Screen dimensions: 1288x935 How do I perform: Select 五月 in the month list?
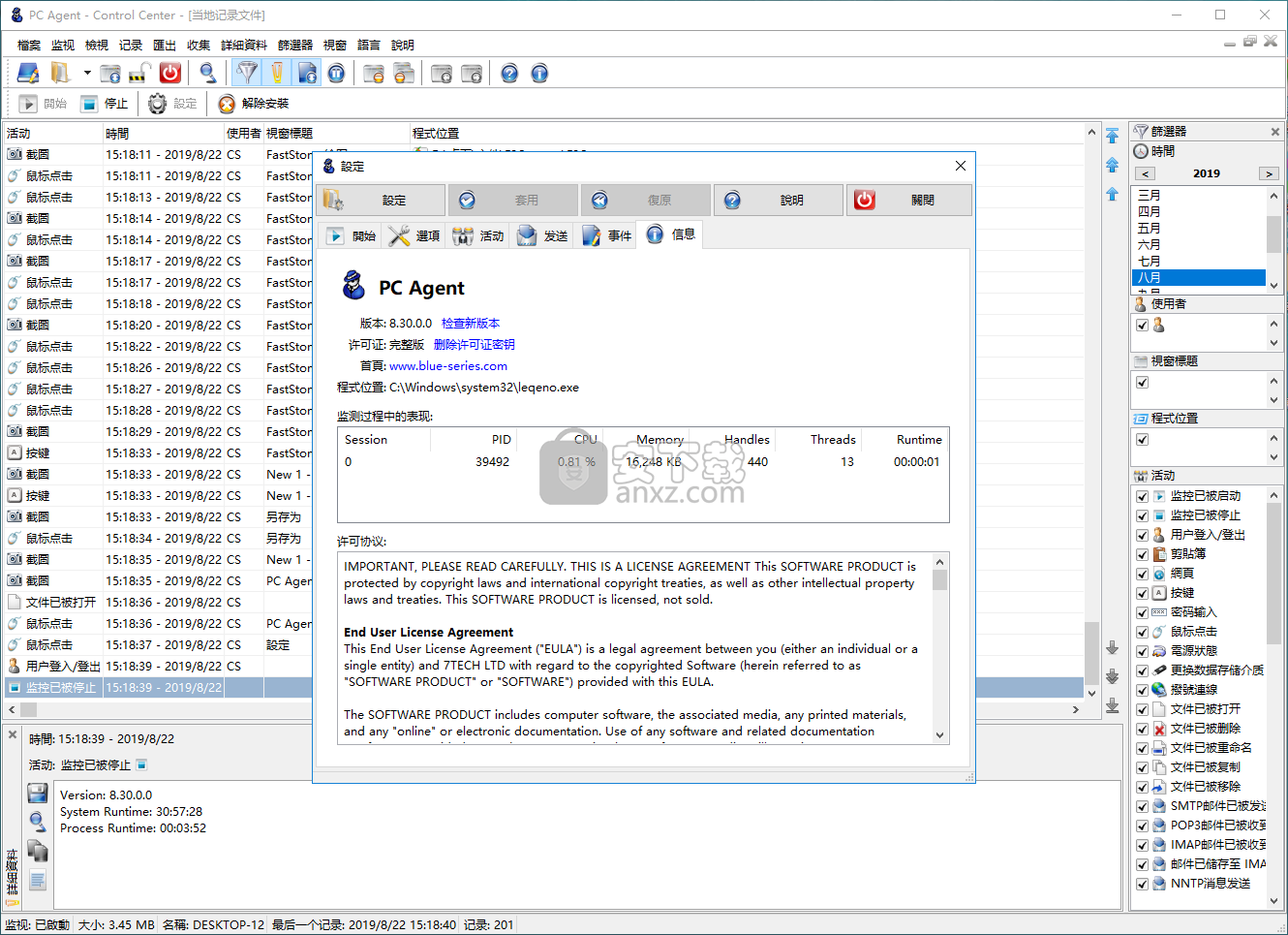click(1199, 229)
